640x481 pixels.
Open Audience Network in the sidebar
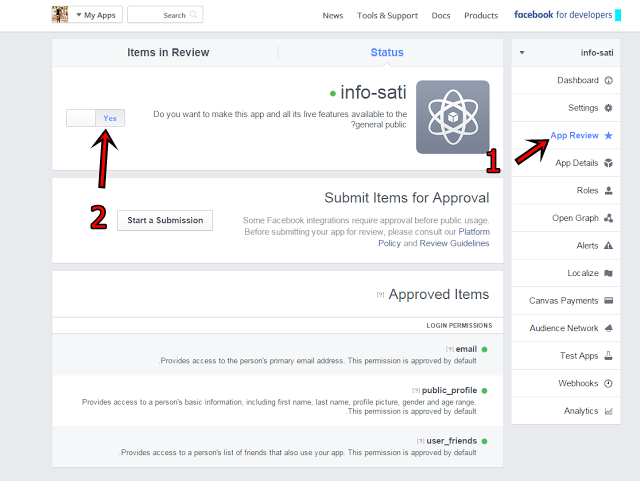pos(566,328)
